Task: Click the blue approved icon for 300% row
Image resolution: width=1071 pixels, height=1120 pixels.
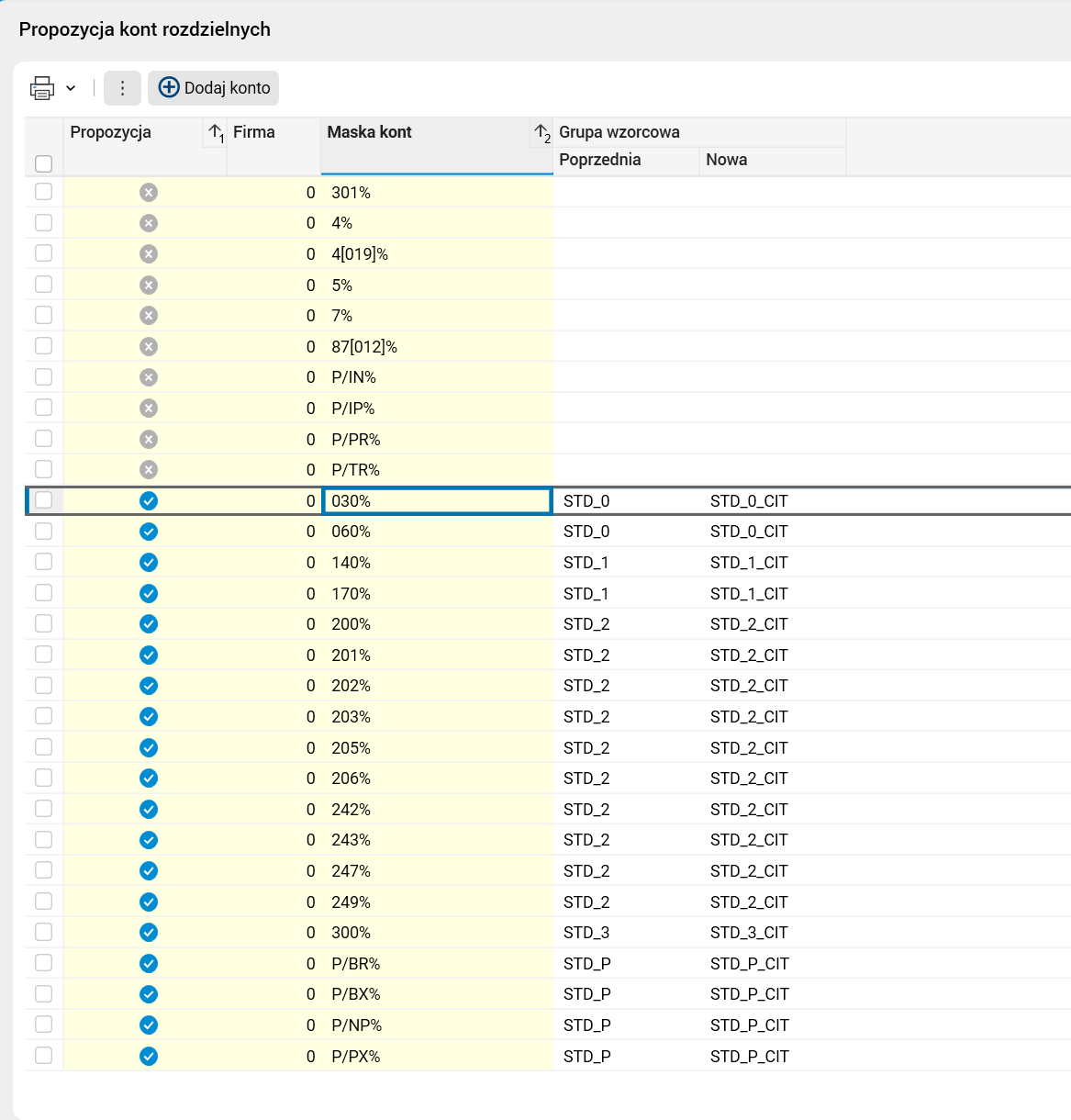Action: click(x=149, y=933)
